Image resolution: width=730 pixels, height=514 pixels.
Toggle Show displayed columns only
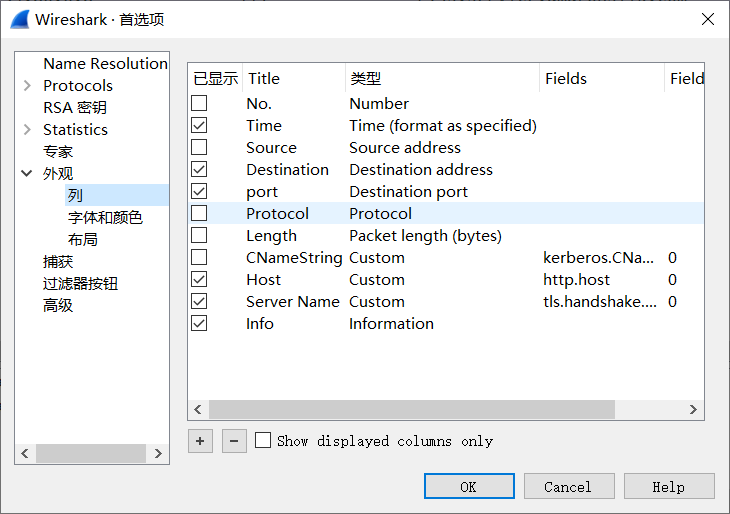(x=263, y=440)
